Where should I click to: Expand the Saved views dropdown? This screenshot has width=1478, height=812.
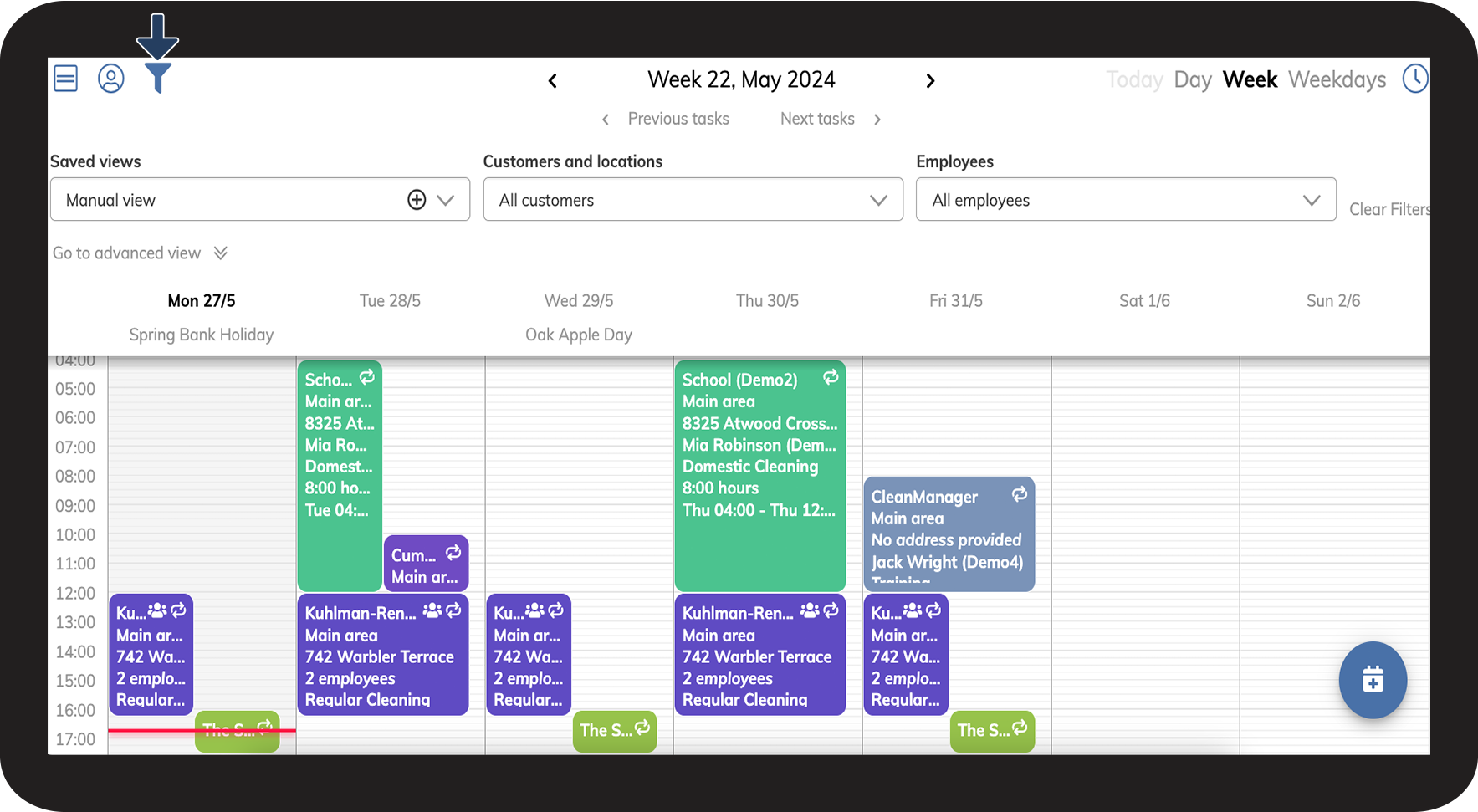pos(446,200)
